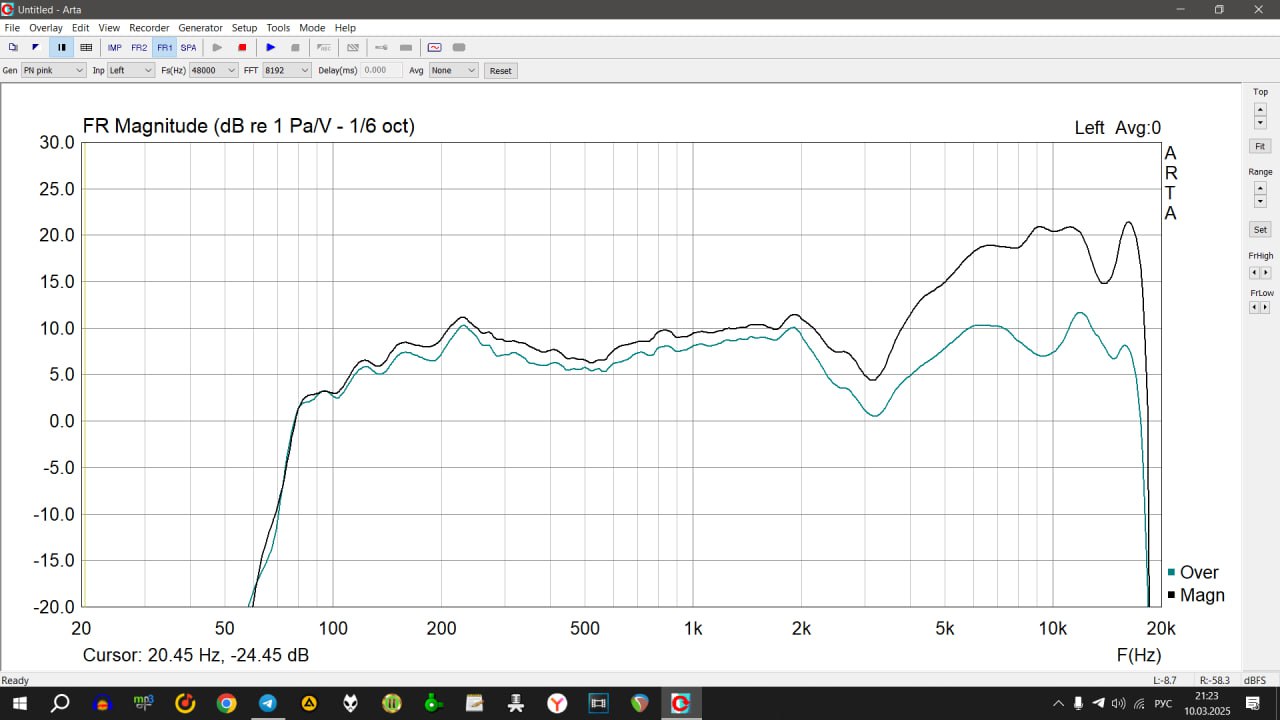Click the gray connector-shaped toolbar icon
Screen dimensions: 1280x720
pyautogui.click(x=381, y=47)
